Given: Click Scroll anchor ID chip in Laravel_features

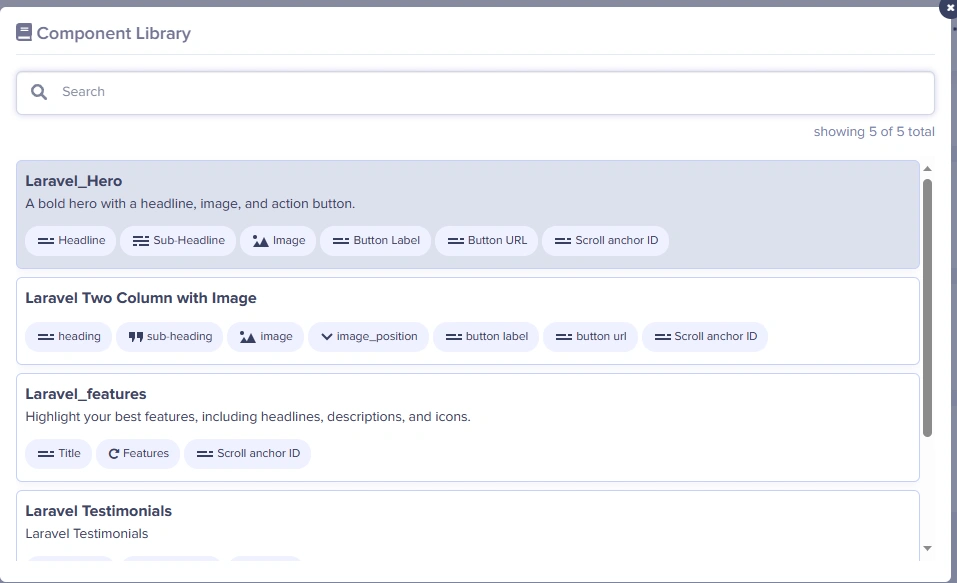Looking at the screenshot, I should click(247, 454).
